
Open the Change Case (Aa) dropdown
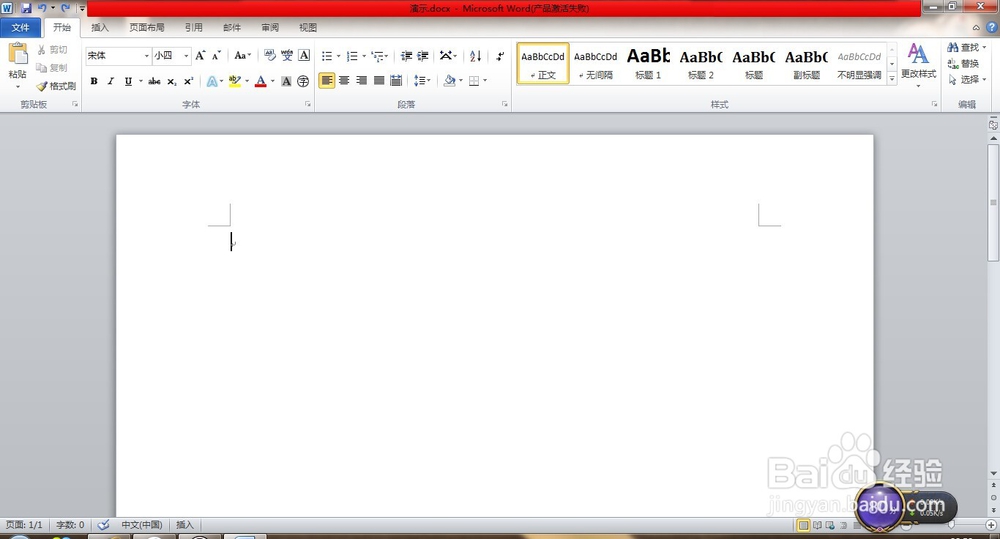(242, 55)
